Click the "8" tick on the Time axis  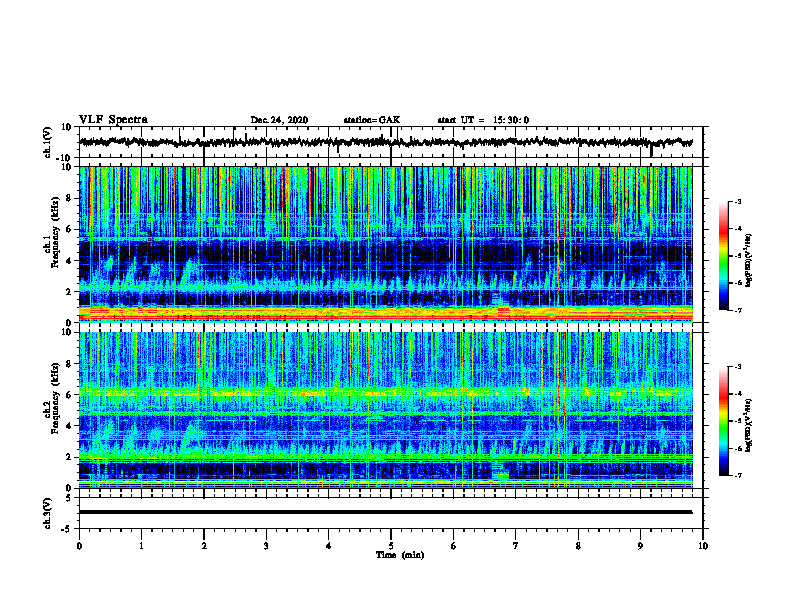tap(578, 546)
